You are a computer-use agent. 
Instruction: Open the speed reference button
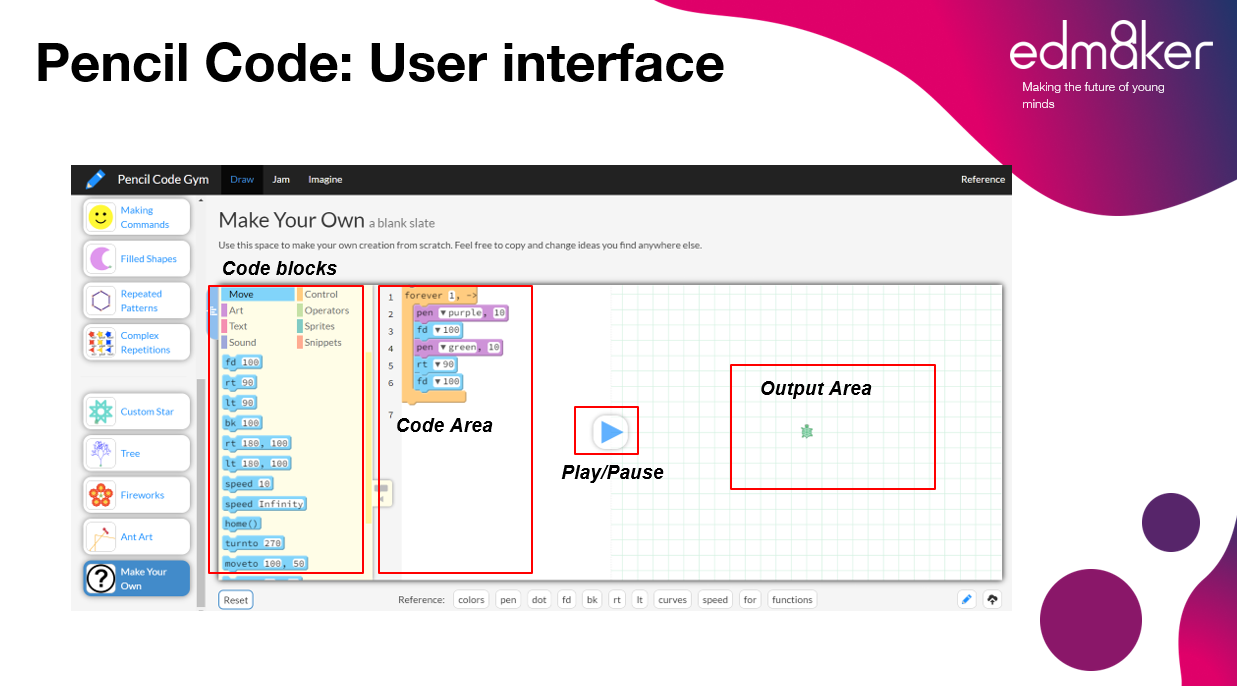715,600
